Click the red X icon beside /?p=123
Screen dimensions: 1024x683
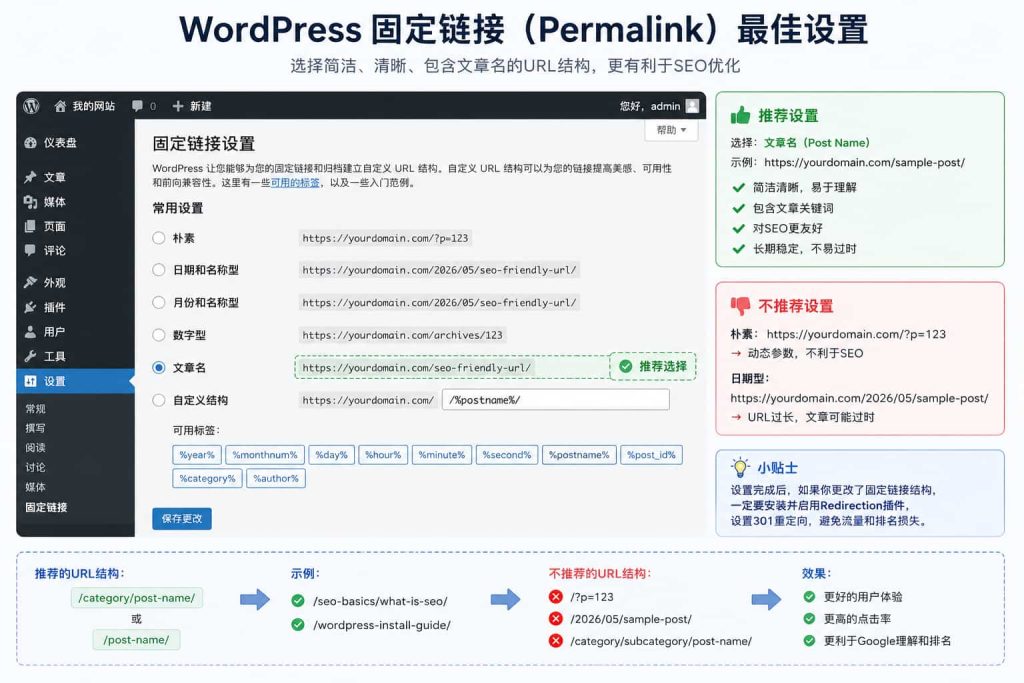click(x=556, y=597)
